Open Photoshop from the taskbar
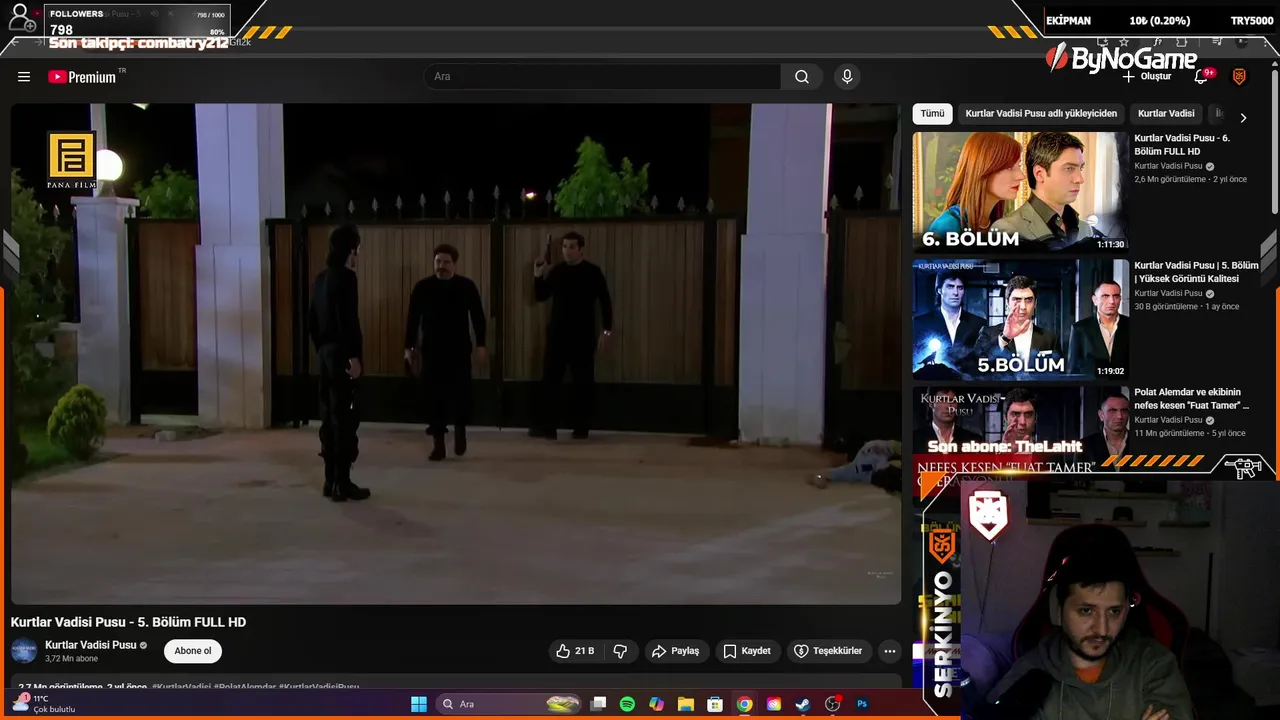 862,704
